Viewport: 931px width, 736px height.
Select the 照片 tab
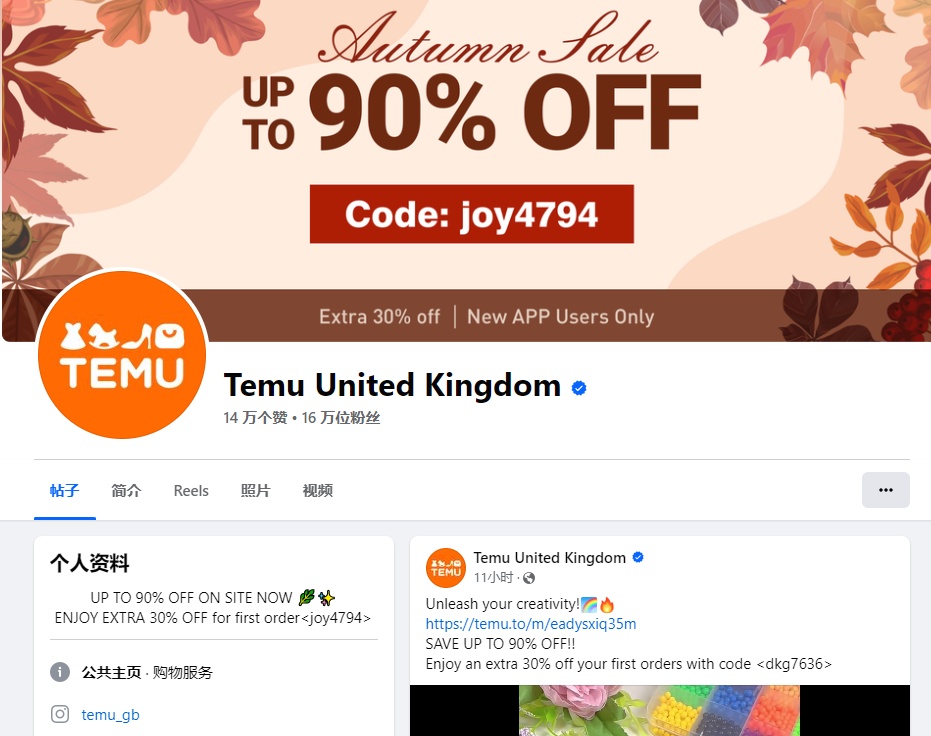255,491
